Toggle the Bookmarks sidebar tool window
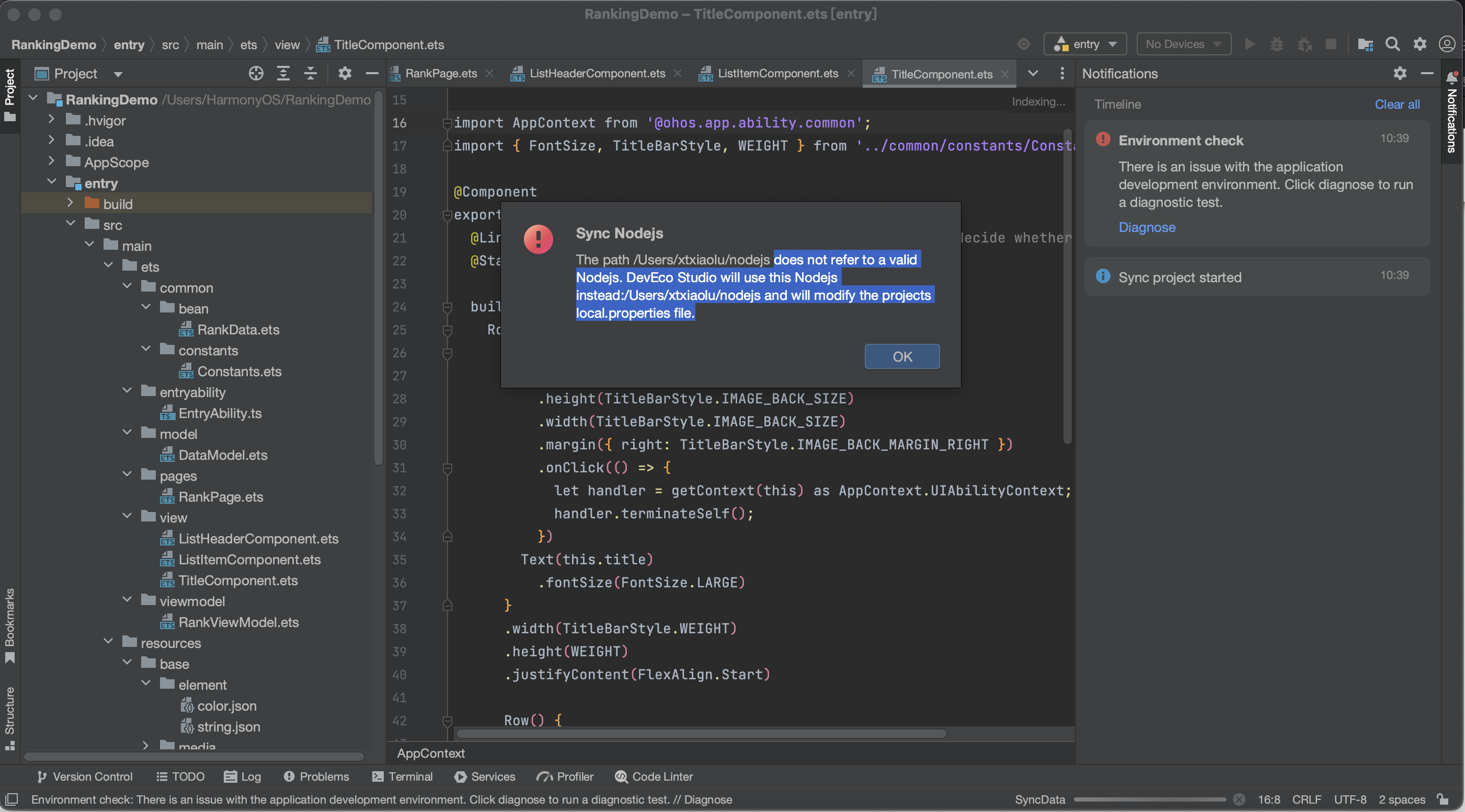 click(9, 625)
